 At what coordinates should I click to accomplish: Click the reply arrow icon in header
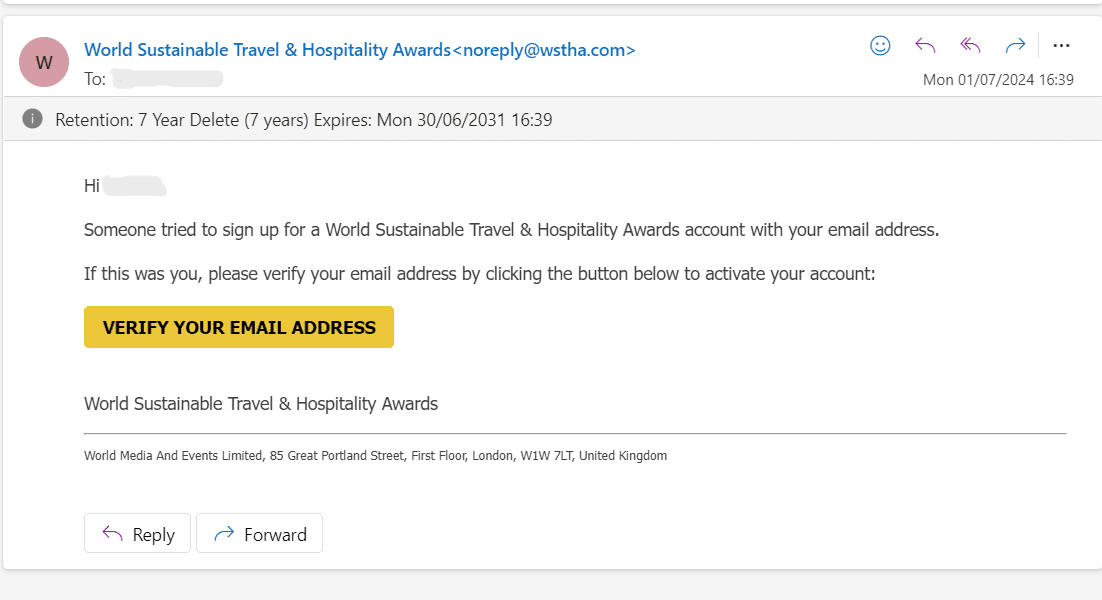click(x=925, y=46)
